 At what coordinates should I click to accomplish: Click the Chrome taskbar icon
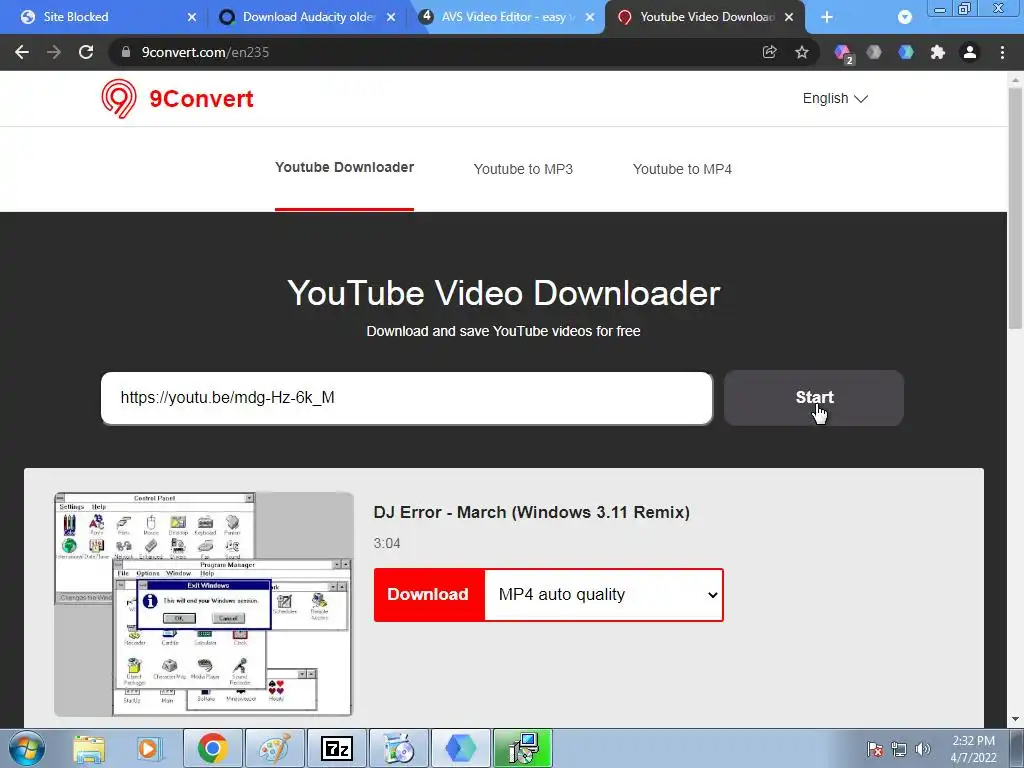[x=212, y=748]
